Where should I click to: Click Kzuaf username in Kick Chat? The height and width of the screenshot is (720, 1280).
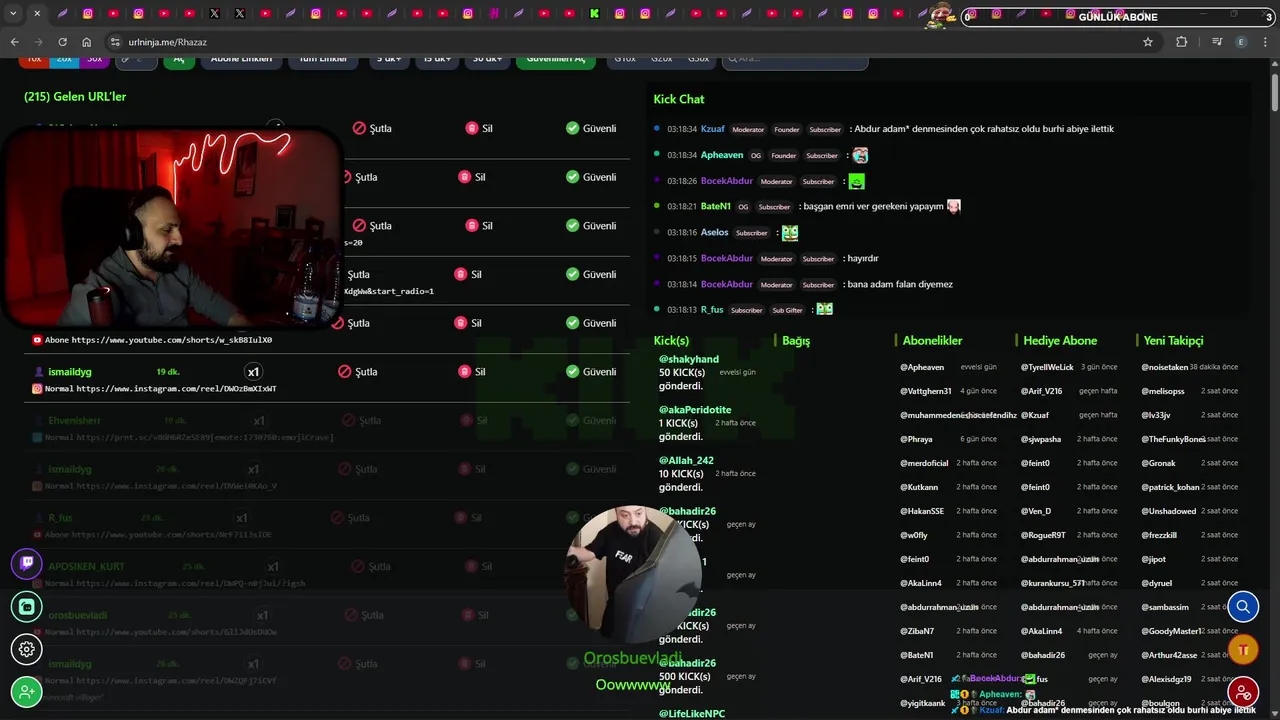(712, 129)
